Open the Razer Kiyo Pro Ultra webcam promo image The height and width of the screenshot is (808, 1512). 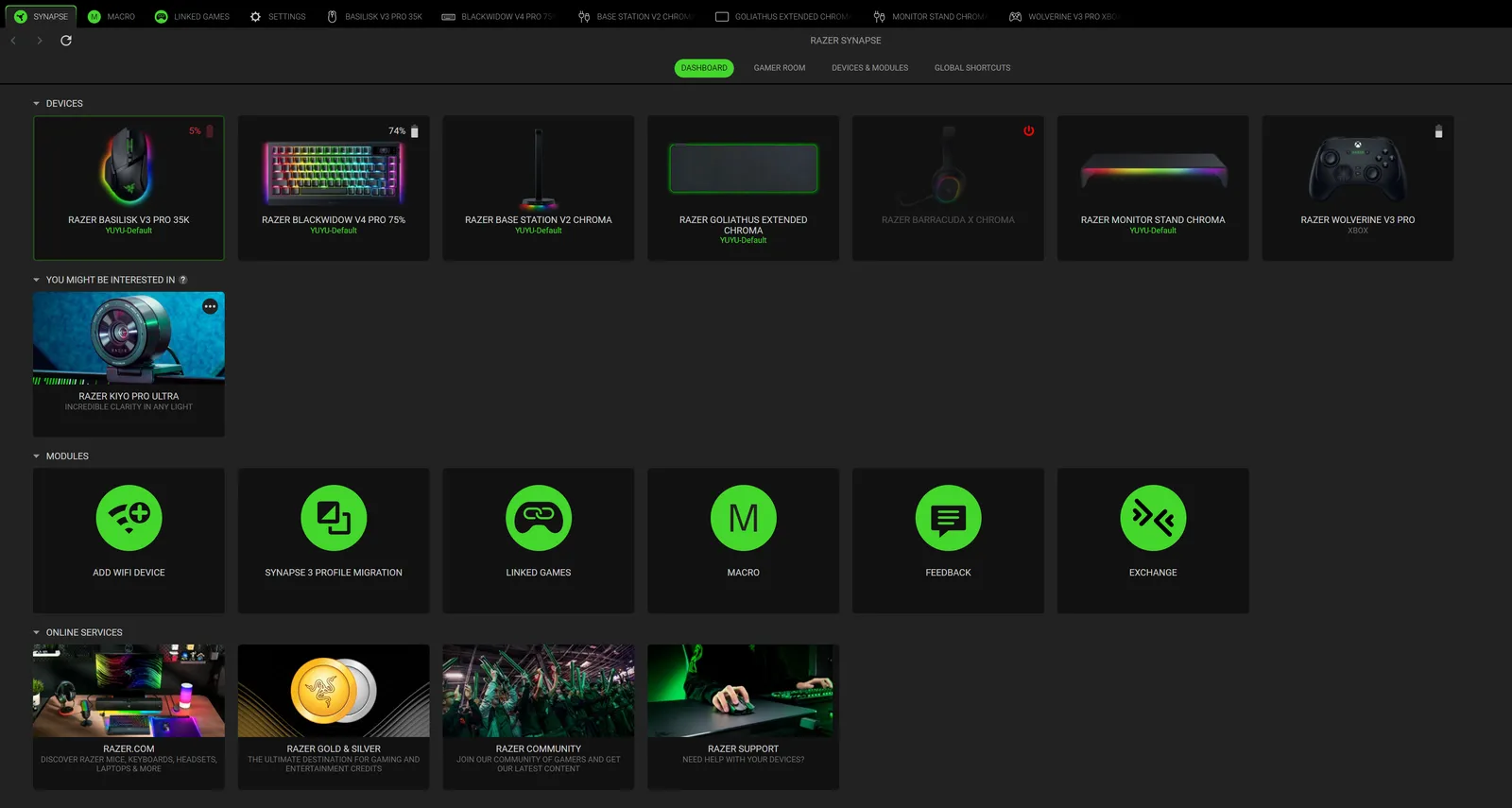(129, 338)
